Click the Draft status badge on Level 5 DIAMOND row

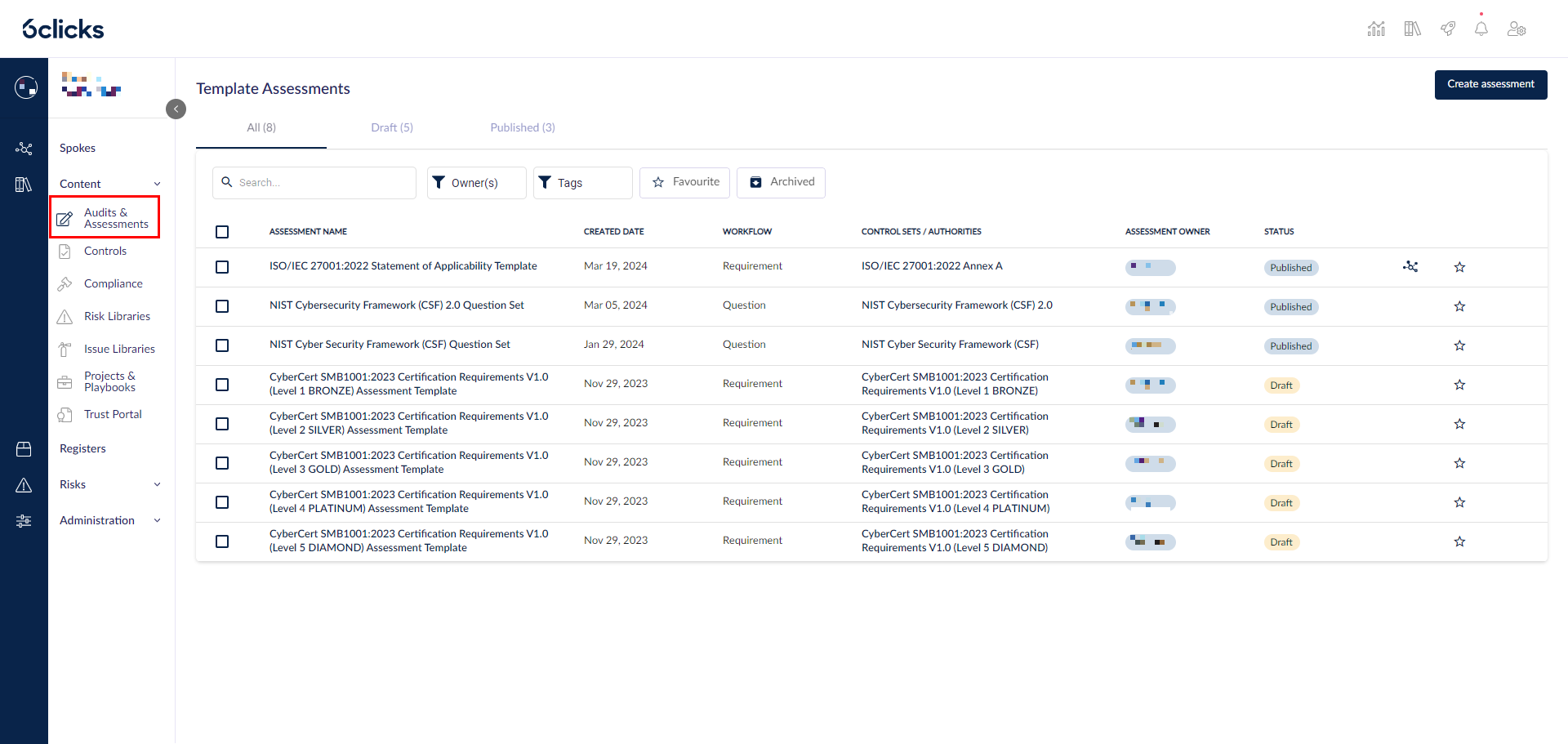(1281, 542)
